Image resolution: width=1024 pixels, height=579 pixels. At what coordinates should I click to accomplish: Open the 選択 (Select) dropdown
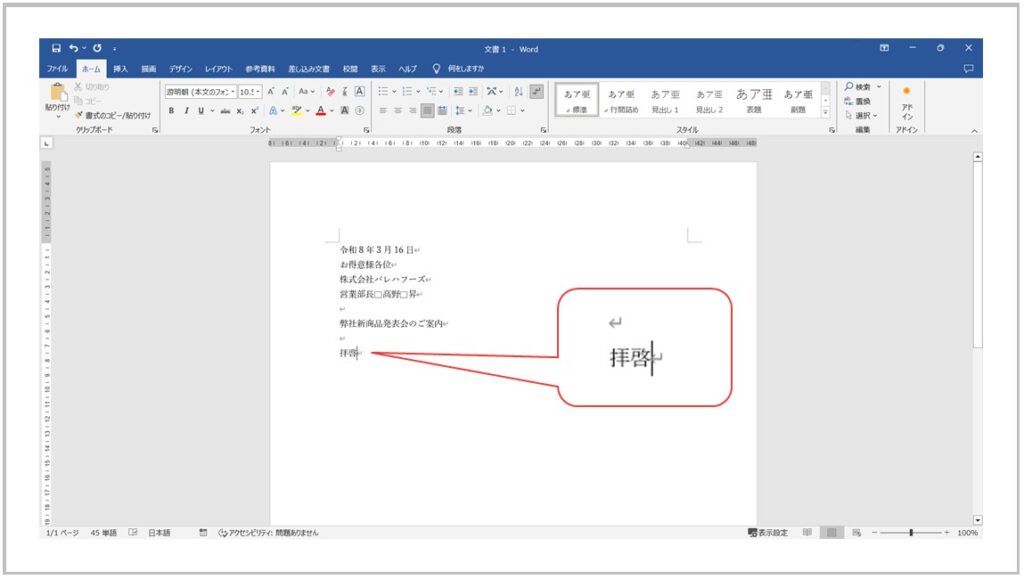point(859,114)
